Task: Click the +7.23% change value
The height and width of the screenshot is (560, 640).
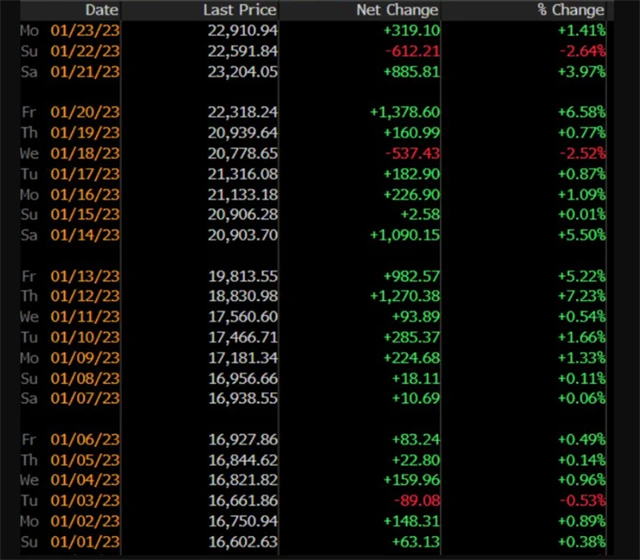Action: 582,297
